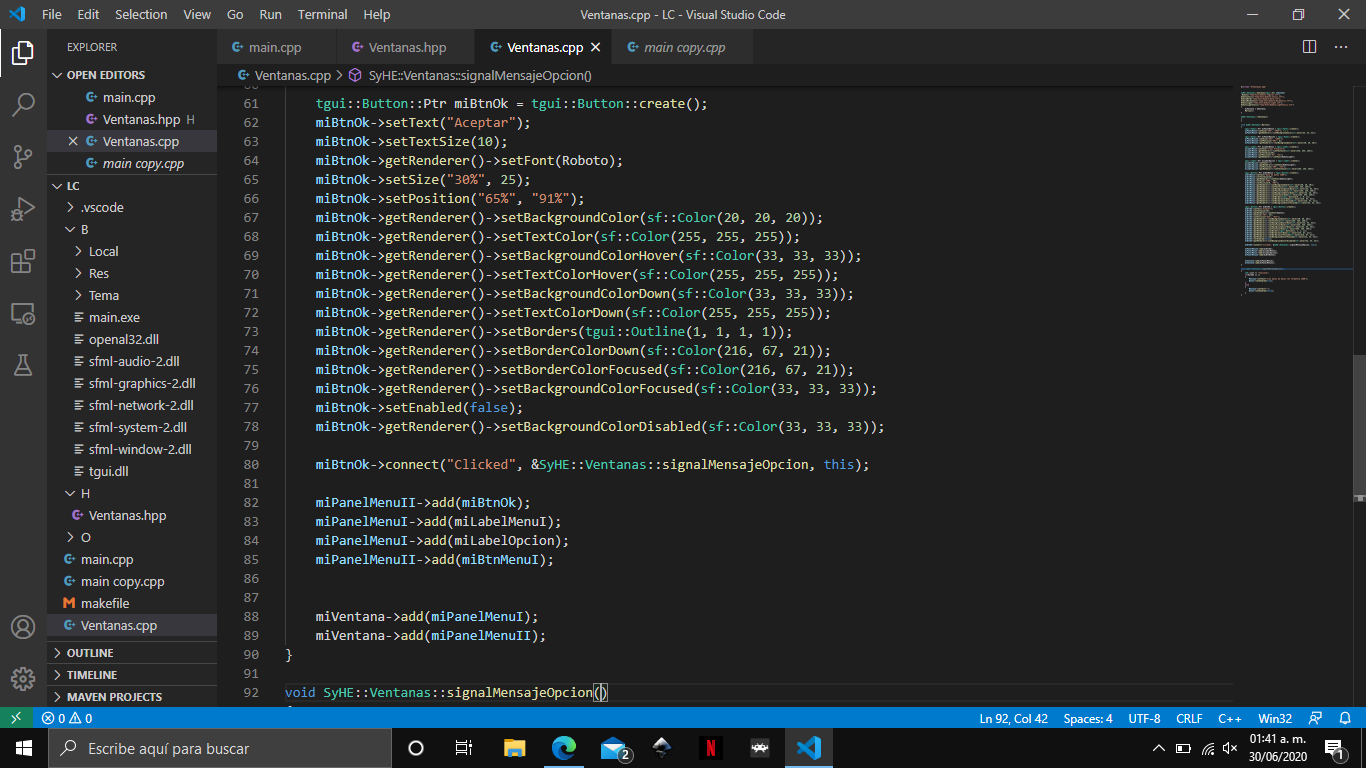Viewport: 1366px width, 768px height.
Task: Select the C++ language mode indicator
Action: (1229, 717)
